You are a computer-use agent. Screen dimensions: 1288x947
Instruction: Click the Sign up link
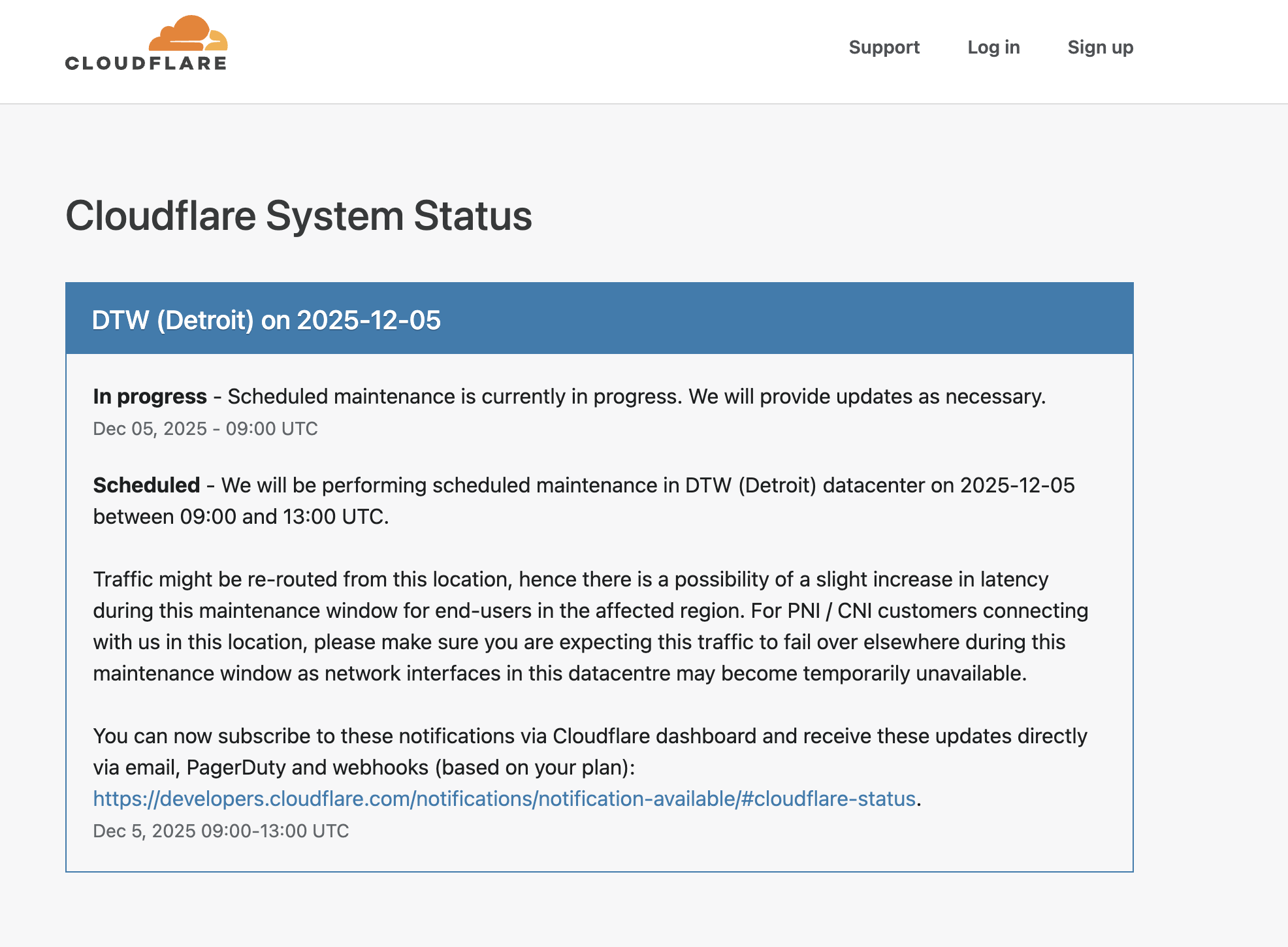(x=1100, y=47)
